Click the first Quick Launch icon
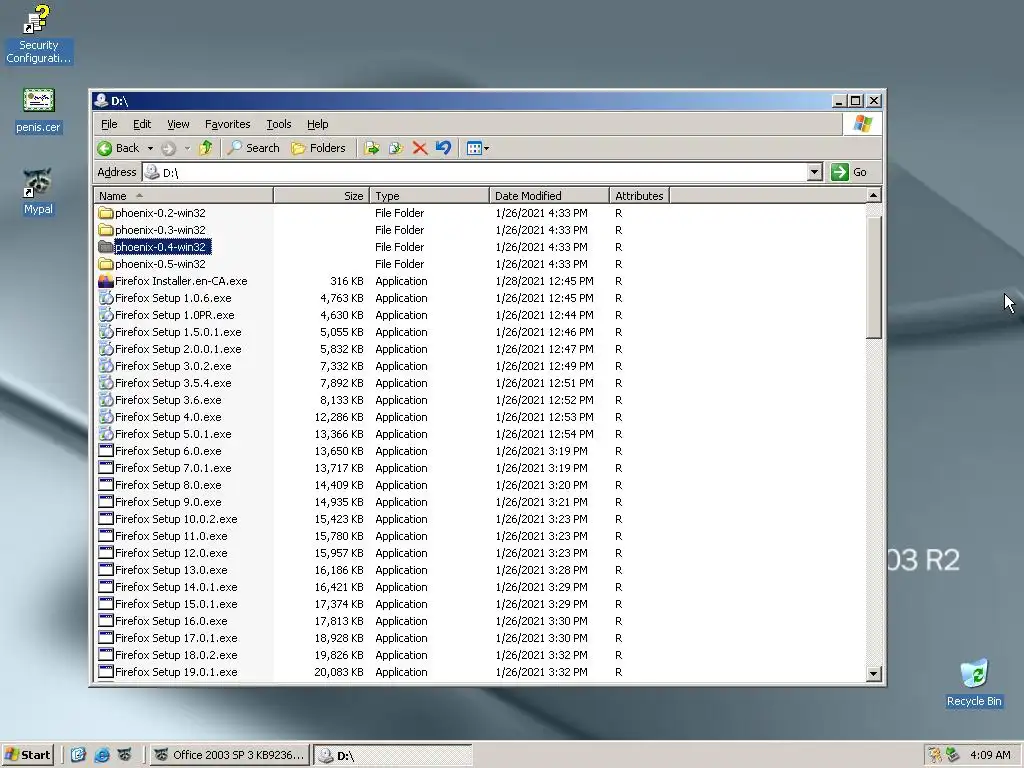The image size is (1024, 768). [x=78, y=755]
